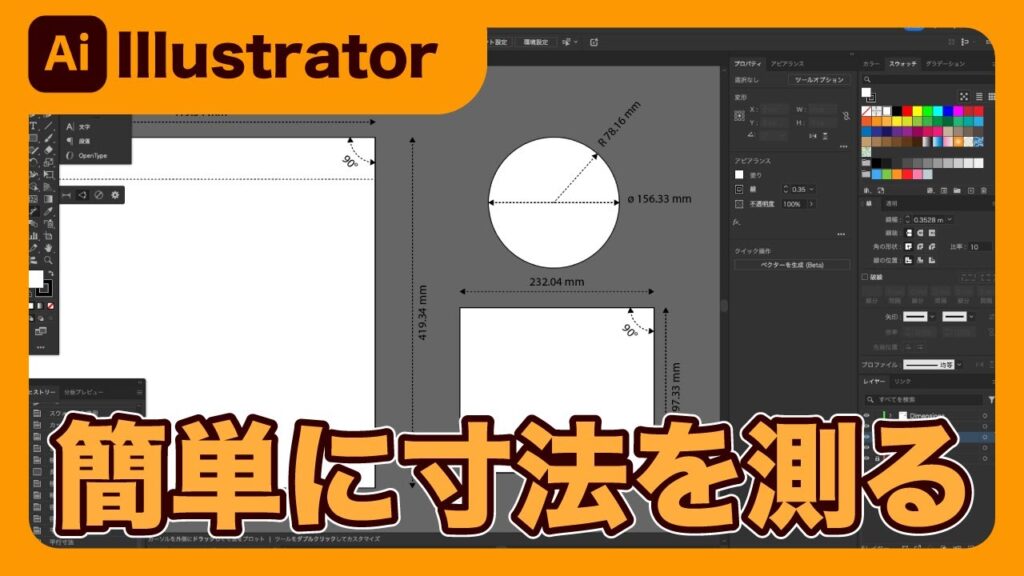This screenshot has height=576, width=1024.
Task: Click the 比率 miter limit field
Action: click(x=980, y=247)
